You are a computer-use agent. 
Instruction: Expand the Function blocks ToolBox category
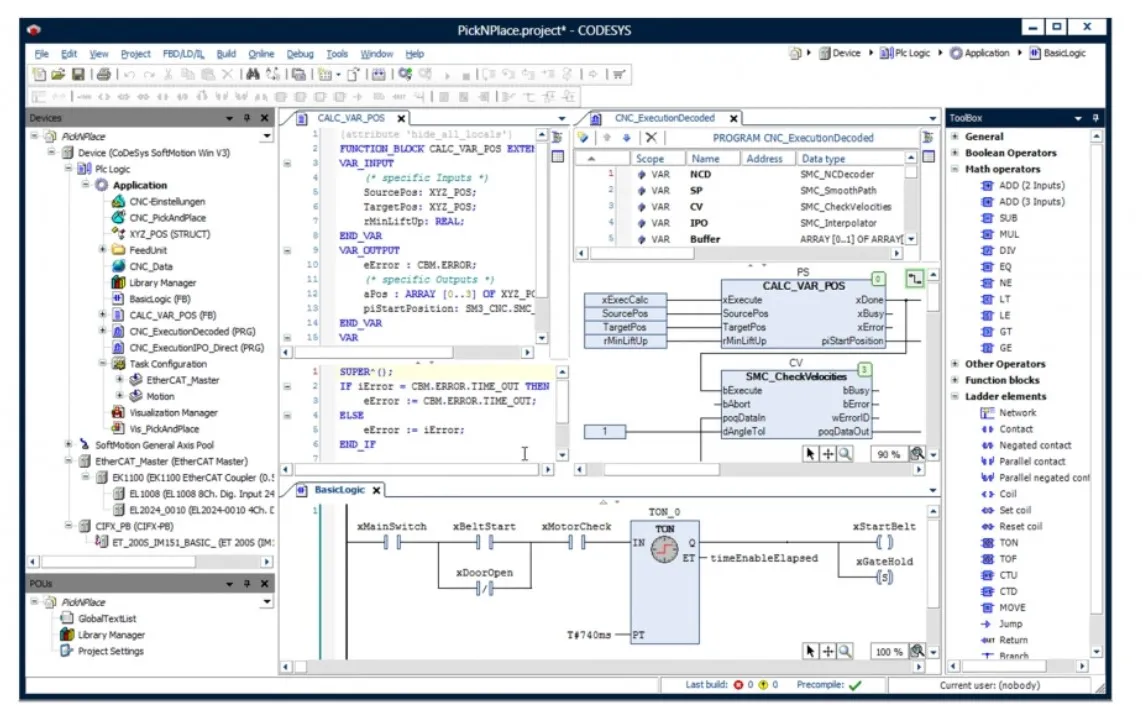point(955,380)
